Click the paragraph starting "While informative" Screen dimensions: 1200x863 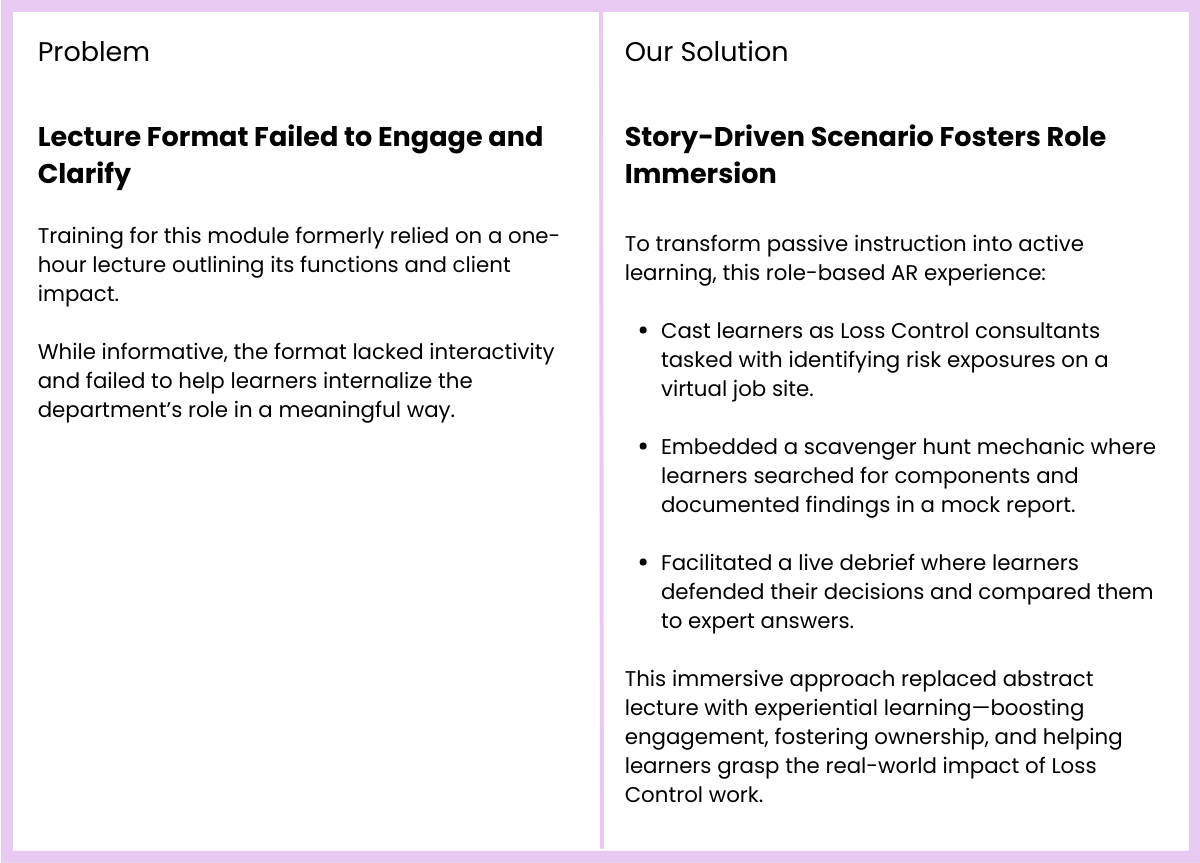click(x=295, y=381)
